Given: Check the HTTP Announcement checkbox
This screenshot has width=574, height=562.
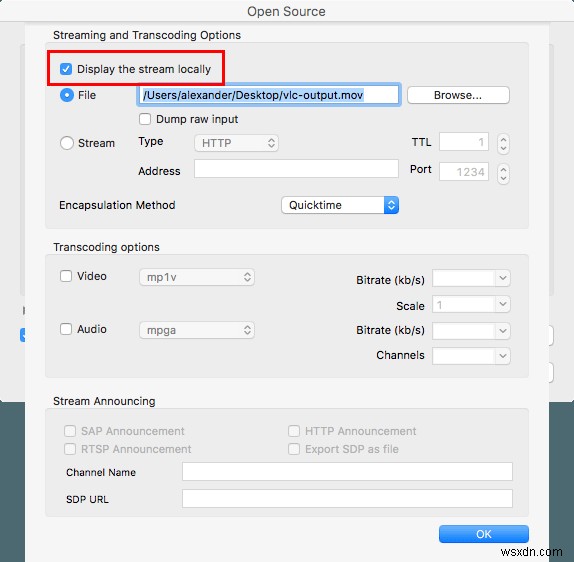Looking at the screenshot, I should tap(294, 431).
